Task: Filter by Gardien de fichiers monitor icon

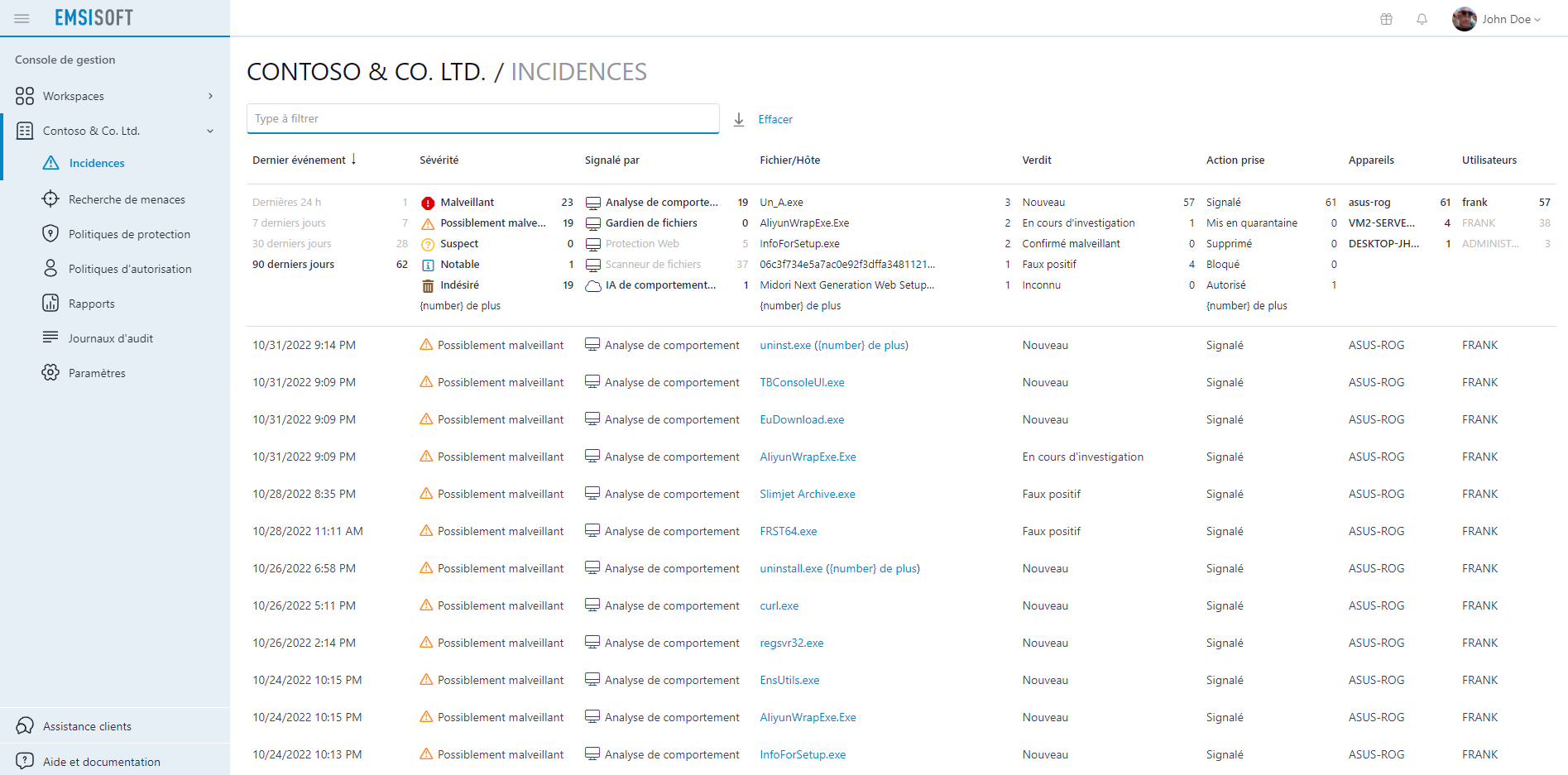Action: coord(592,223)
